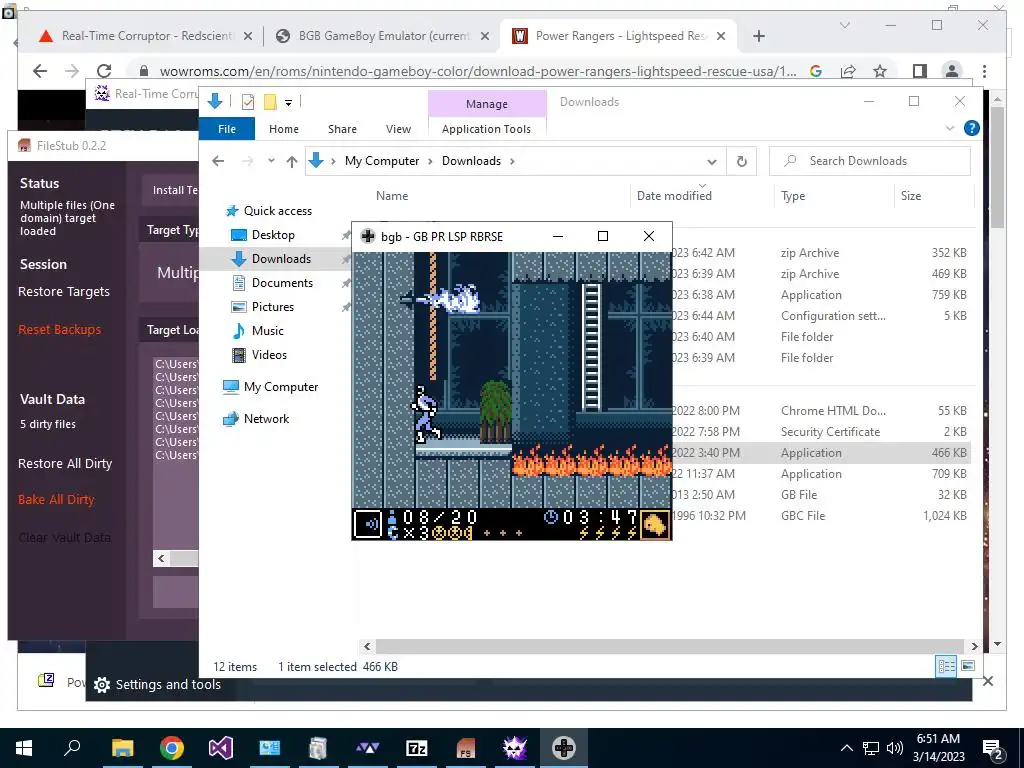Open the Explorer View ribbon tab

point(398,129)
